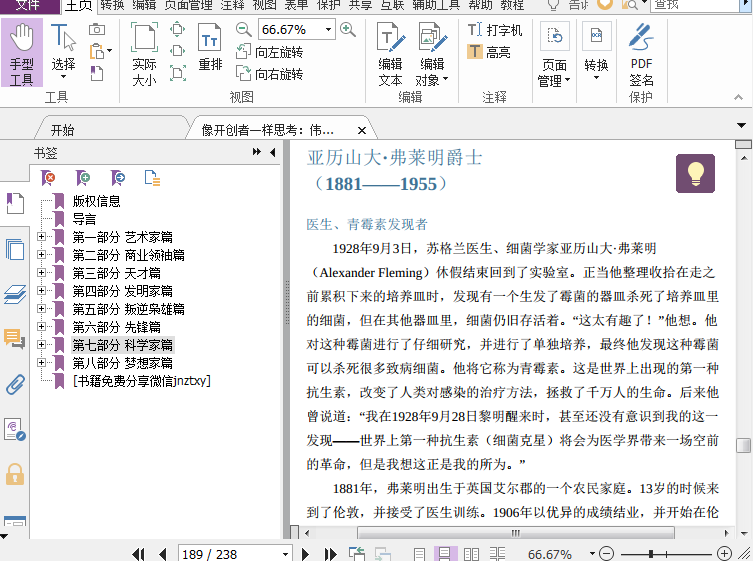Image resolution: width=753 pixels, height=561 pixels.
Task: Open the Comments sidebar icon
Action: 15,339
